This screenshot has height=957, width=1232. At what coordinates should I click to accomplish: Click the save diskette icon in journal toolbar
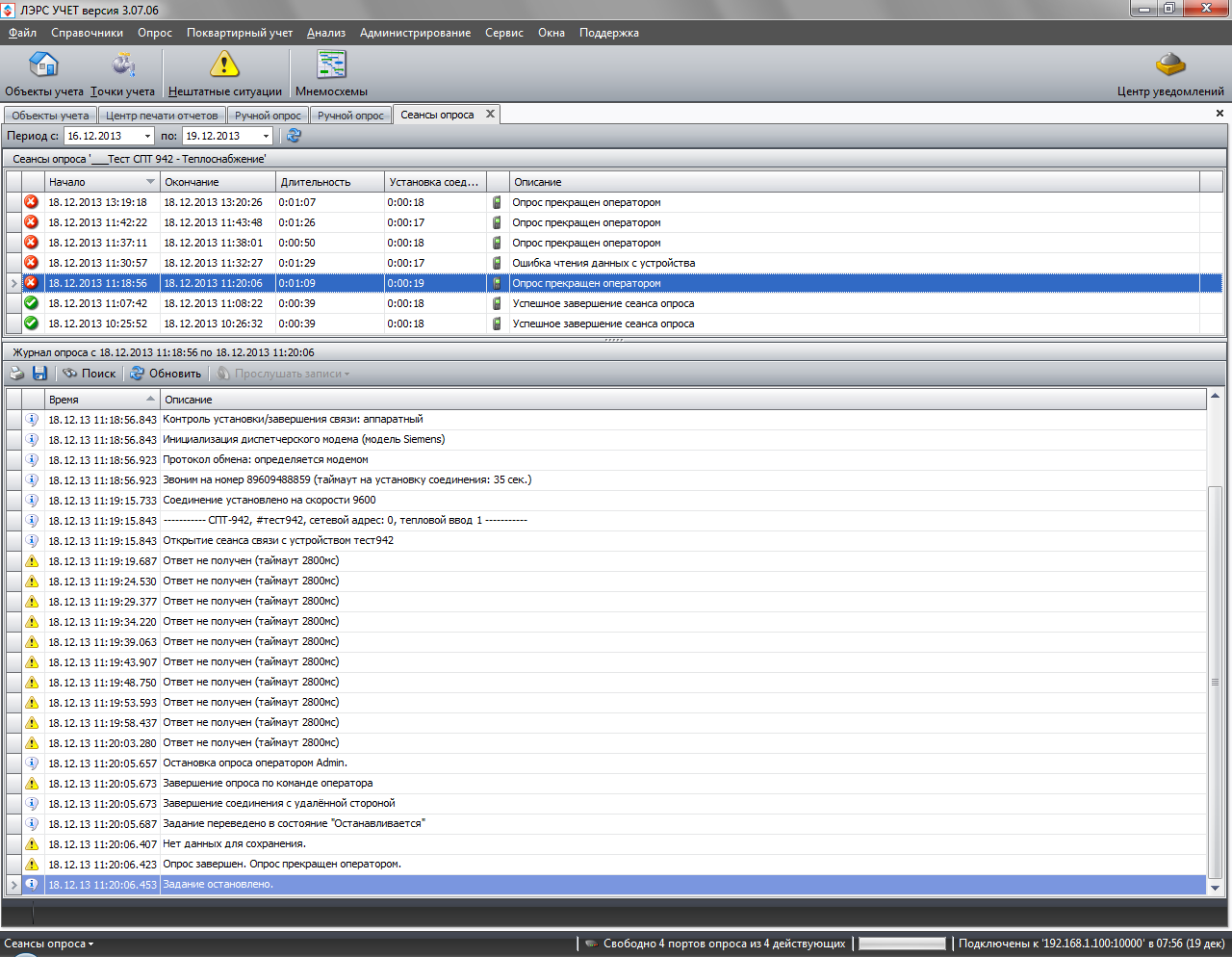tap(39, 374)
